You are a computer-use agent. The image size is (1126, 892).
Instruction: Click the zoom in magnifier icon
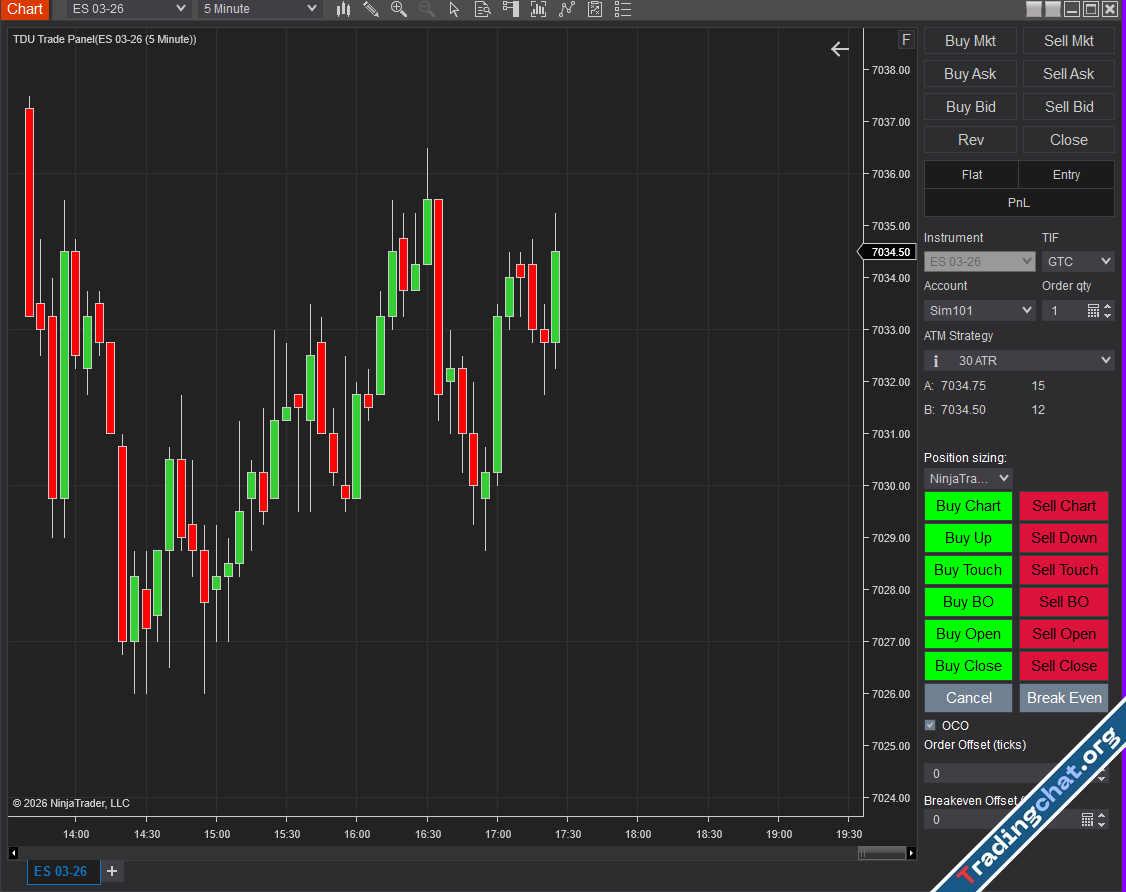399,9
